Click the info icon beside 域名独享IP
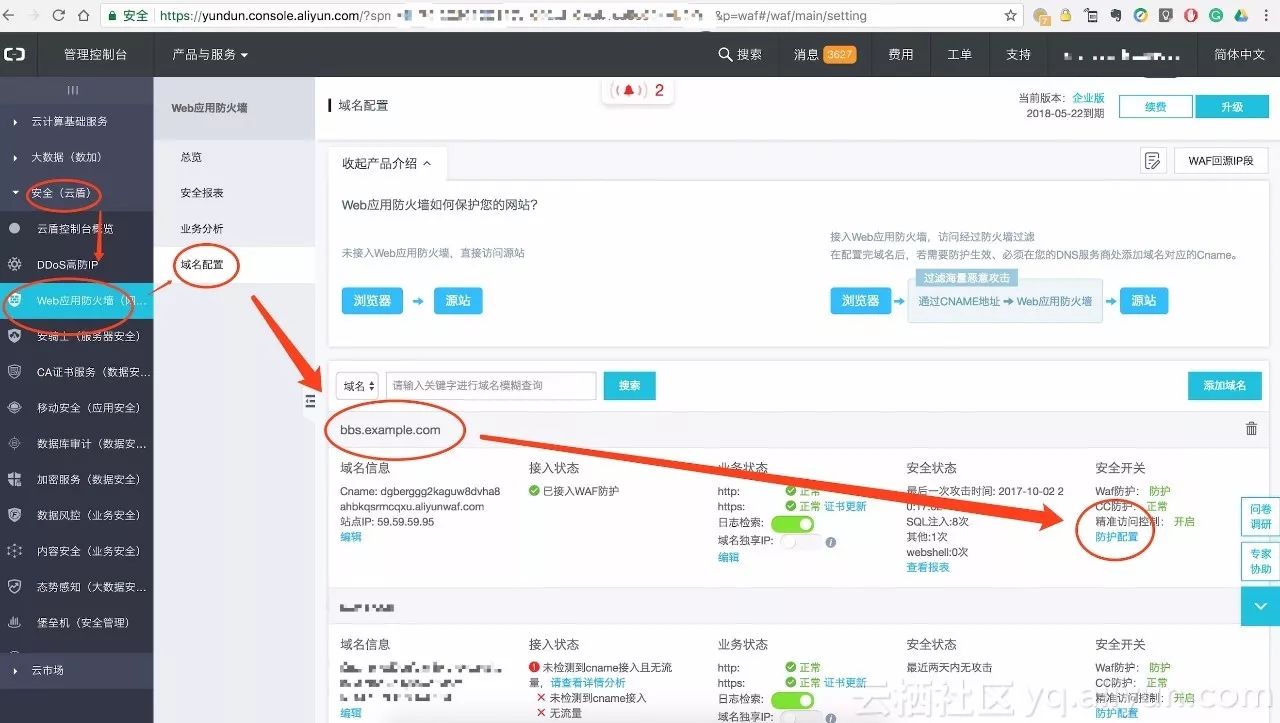1280x723 pixels. click(830, 542)
